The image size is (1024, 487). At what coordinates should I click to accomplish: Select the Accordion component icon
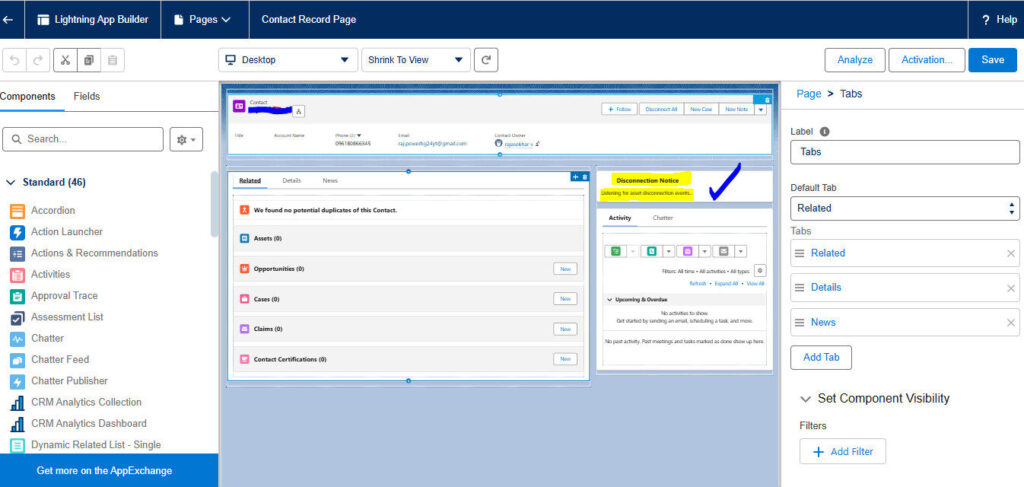pos(18,211)
